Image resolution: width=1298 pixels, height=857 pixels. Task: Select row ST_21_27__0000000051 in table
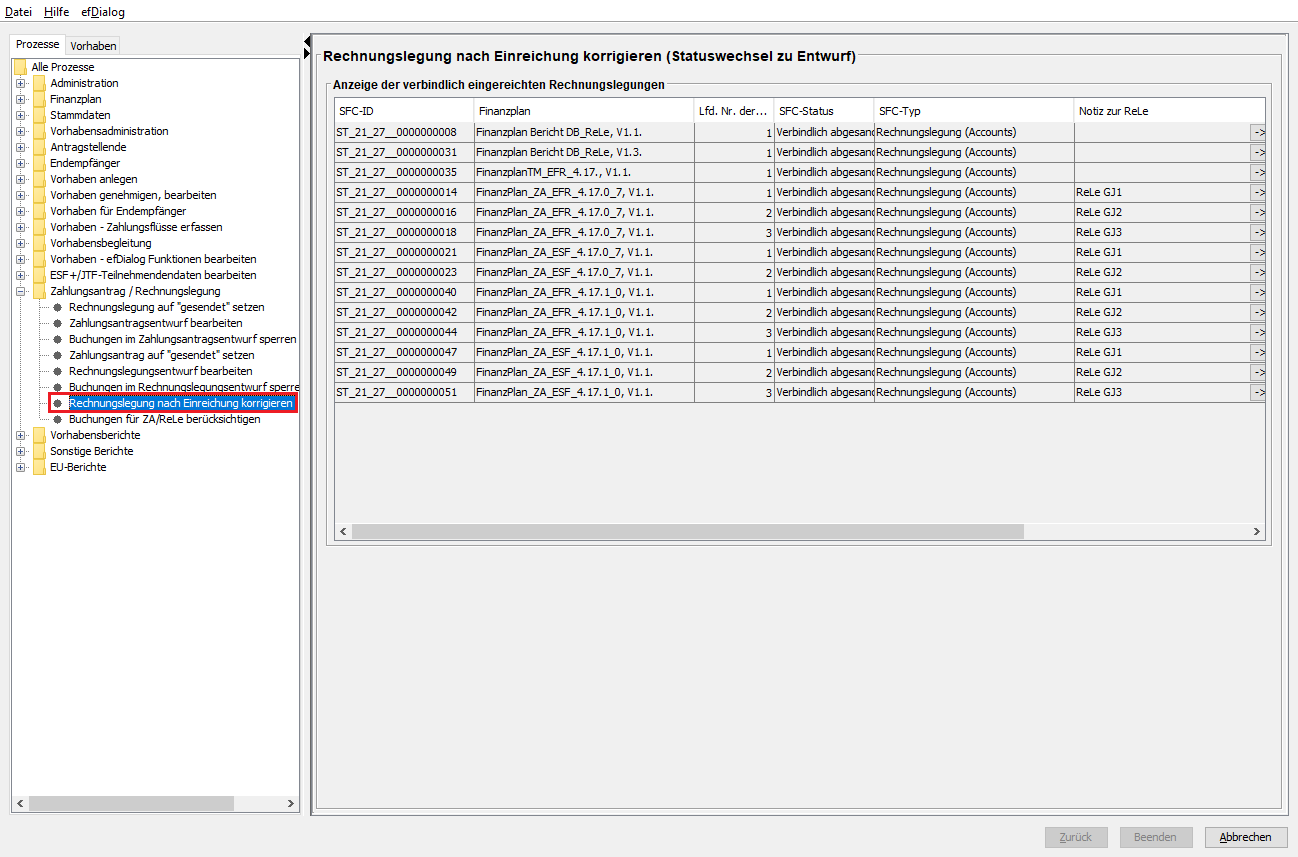point(404,392)
